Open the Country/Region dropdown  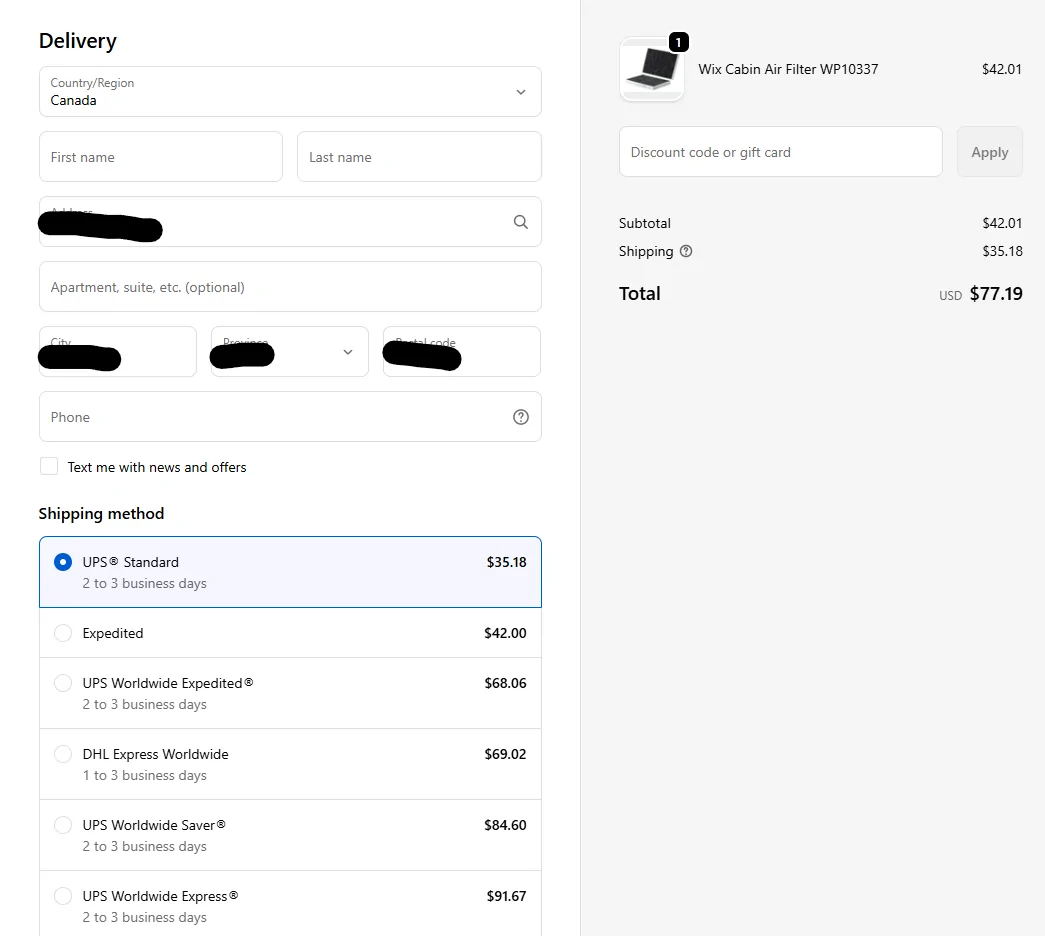[290, 92]
